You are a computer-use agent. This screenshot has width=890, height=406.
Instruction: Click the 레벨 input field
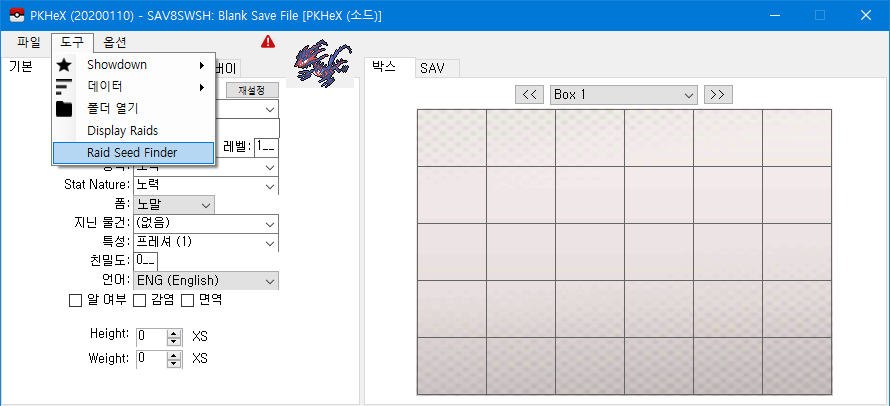coord(266,147)
